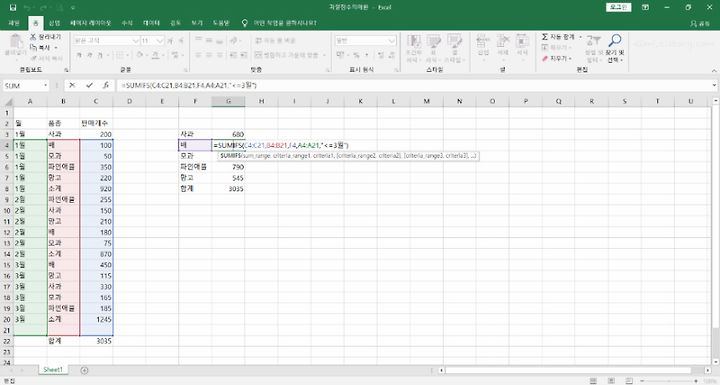Image resolution: width=720 pixels, height=385 pixels.
Task: Click cell C20 with value 1245
Action: coord(96,319)
